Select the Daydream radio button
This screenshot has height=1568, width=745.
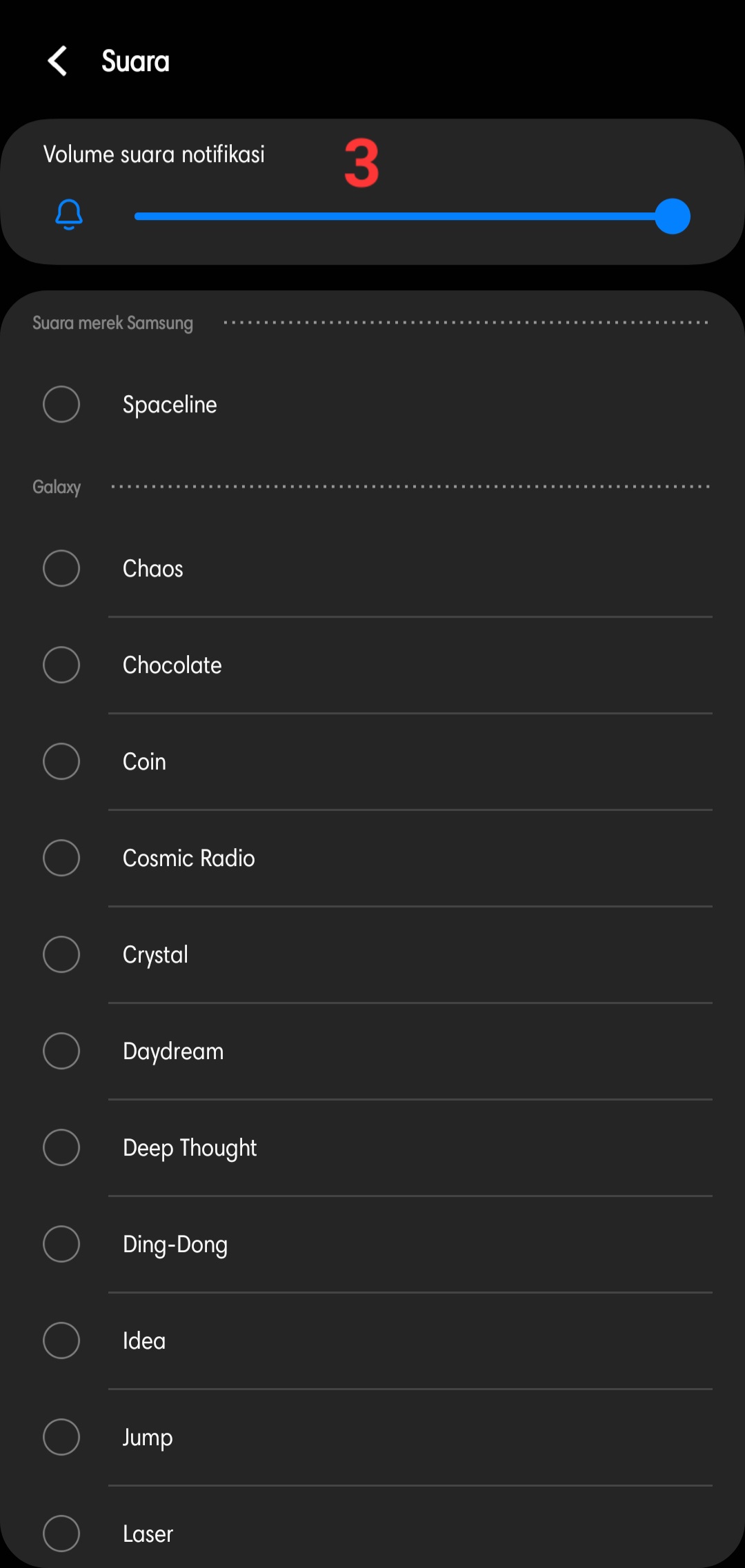(x=61, y=1051)
